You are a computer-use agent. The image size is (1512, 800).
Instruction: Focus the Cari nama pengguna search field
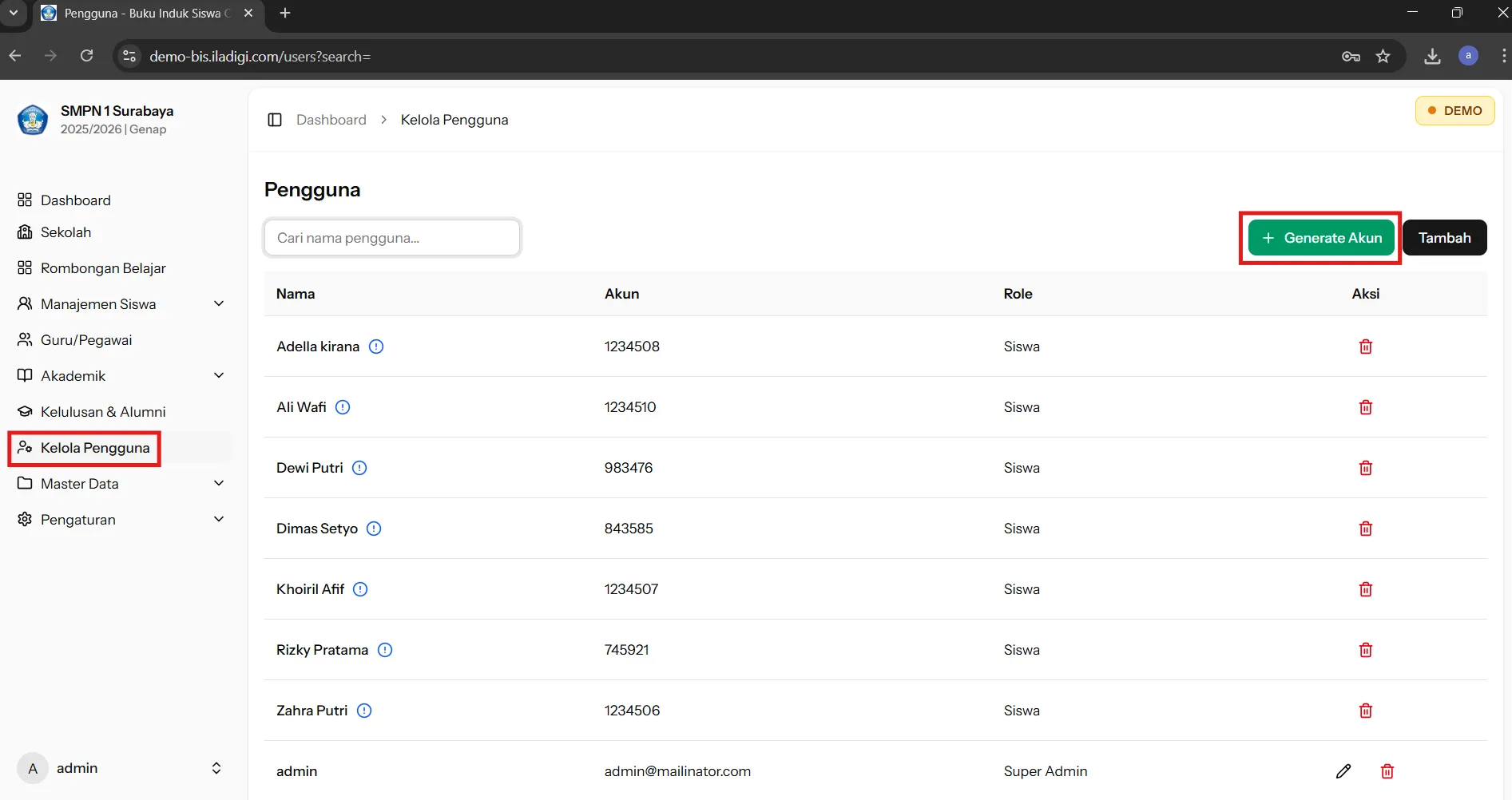(392, 238)
